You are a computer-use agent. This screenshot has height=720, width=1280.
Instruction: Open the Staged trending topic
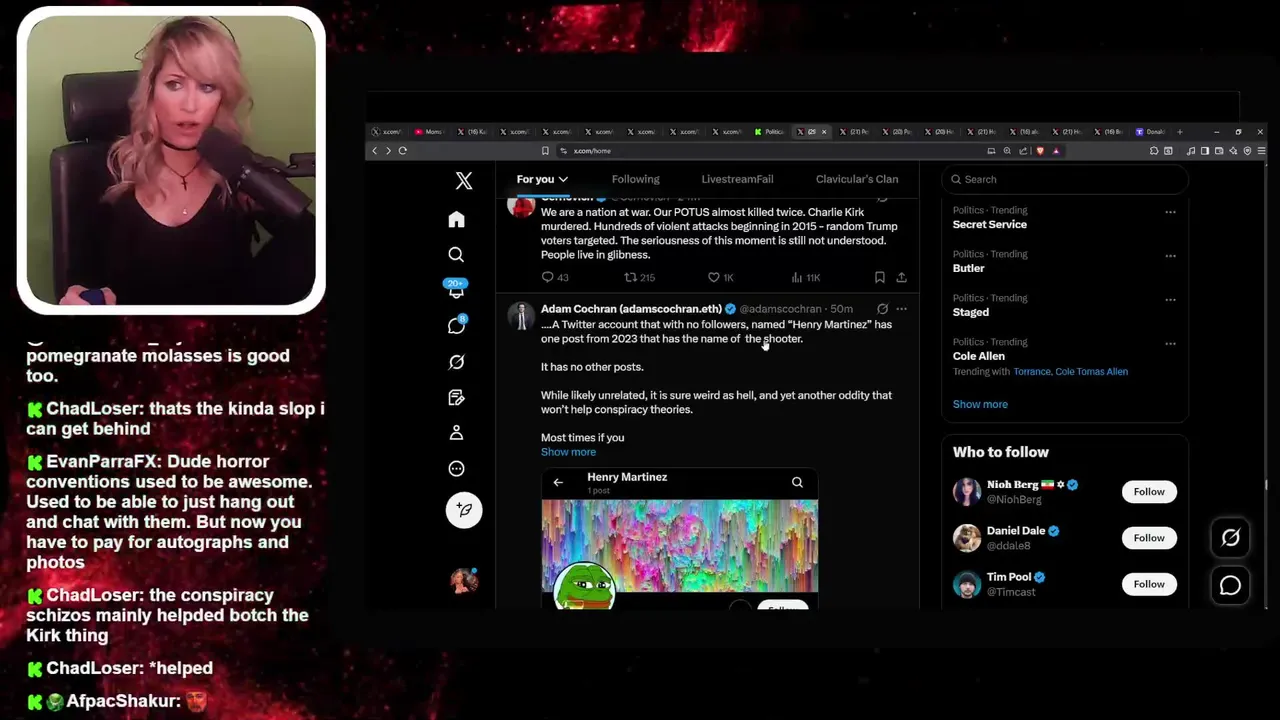pos(971,313)
